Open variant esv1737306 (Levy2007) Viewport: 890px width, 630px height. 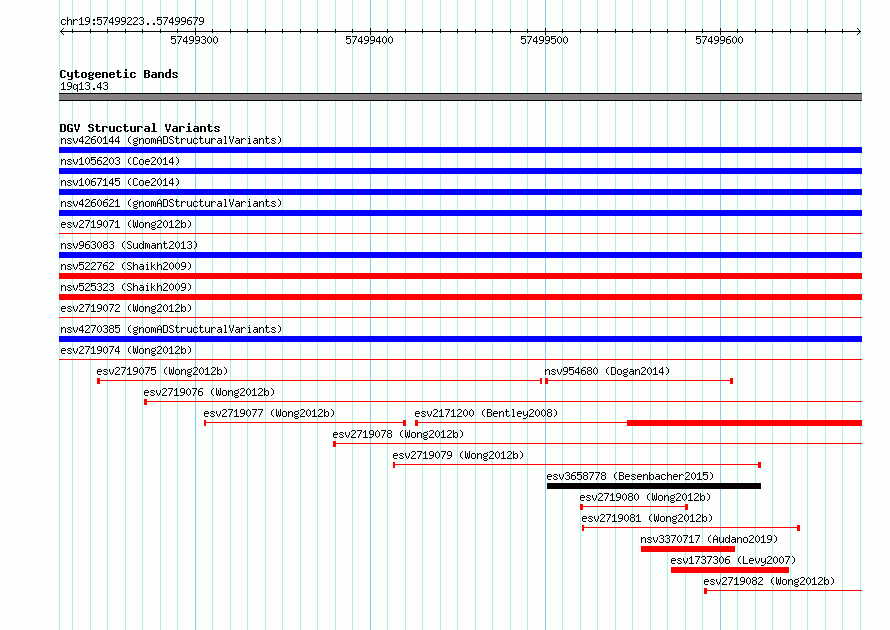733,560
